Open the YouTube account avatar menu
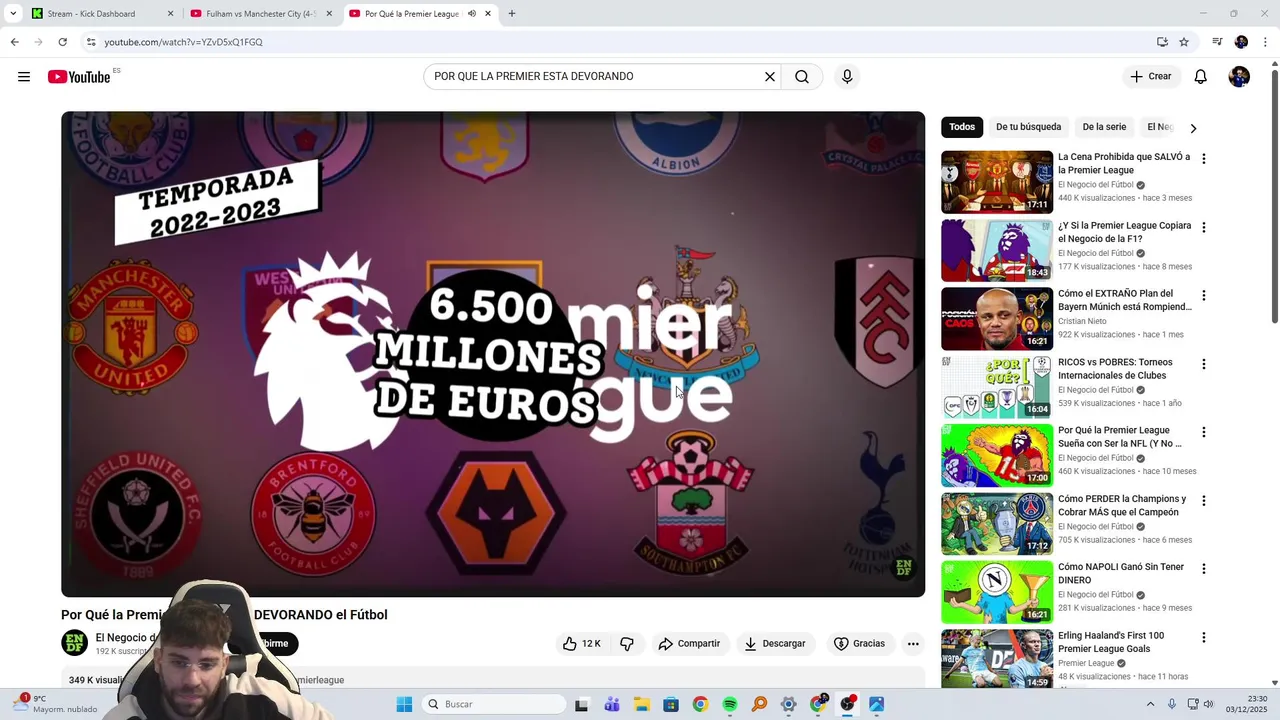Image resolution: width=1280 pixels, height=720 pixels. point(1239,77)
